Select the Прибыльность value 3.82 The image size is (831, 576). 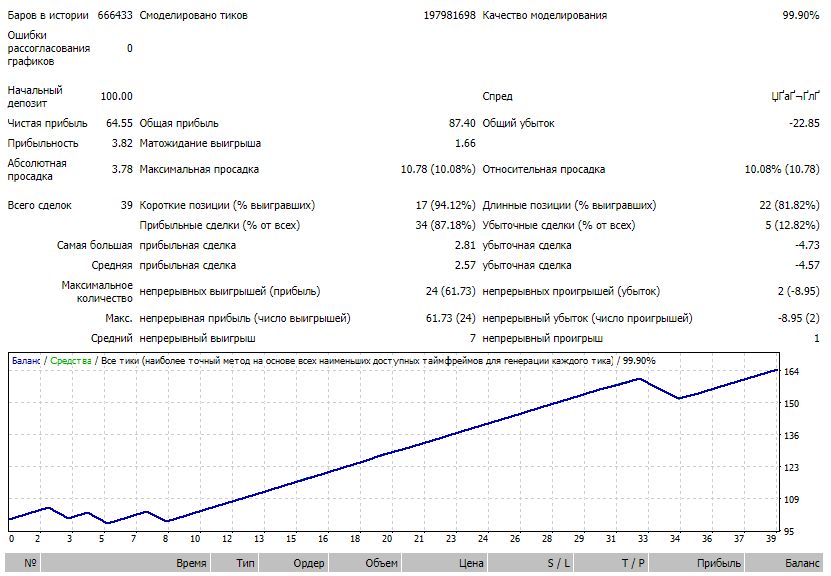[122, 144]
